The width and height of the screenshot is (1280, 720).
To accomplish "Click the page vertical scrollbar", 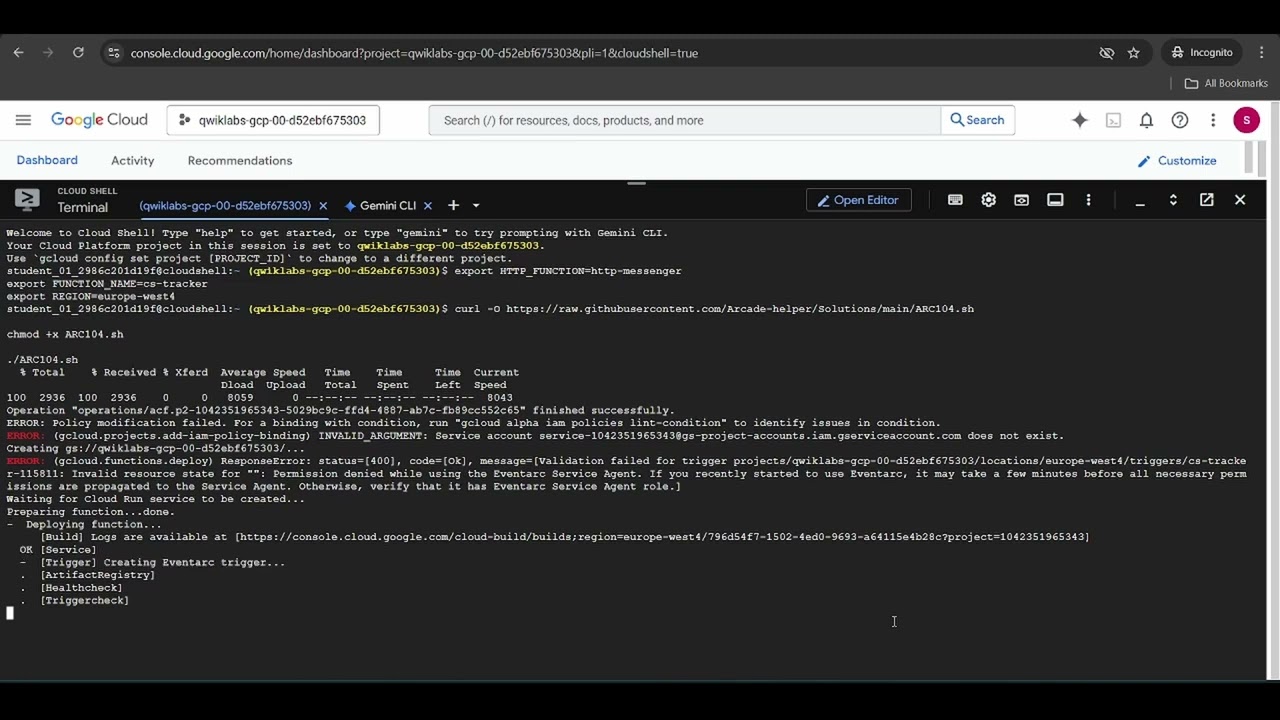I will pos(1275,390).
